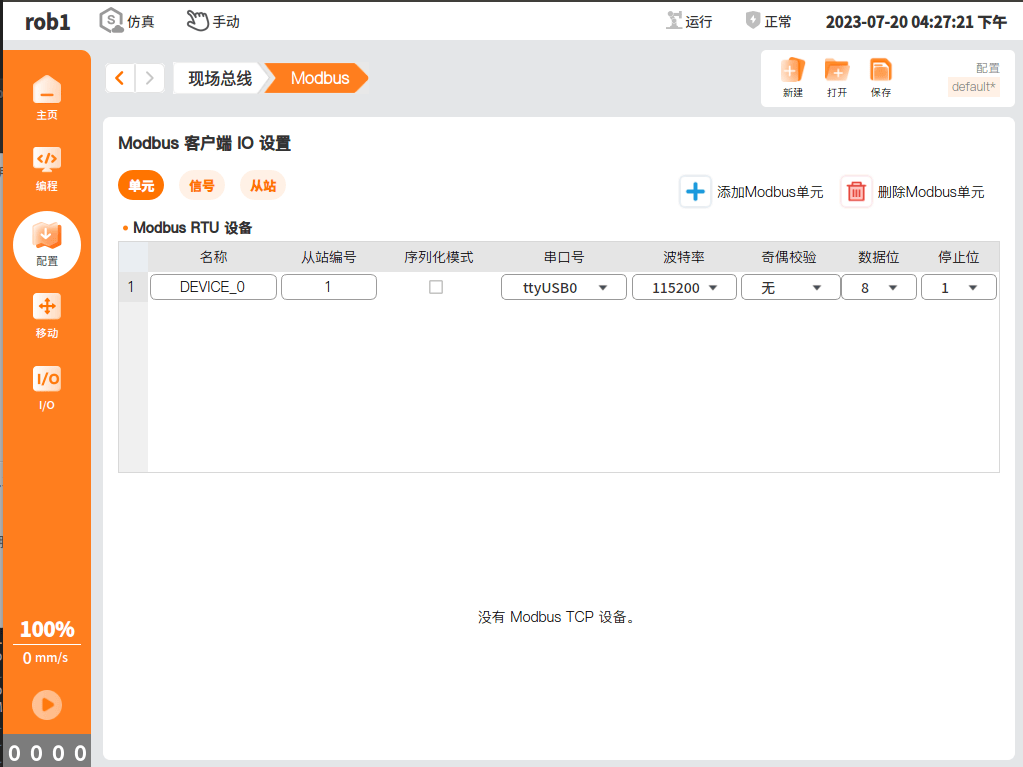Toggle the 序列化模式 checkbox for DEVICE_0

pos(436,287)
